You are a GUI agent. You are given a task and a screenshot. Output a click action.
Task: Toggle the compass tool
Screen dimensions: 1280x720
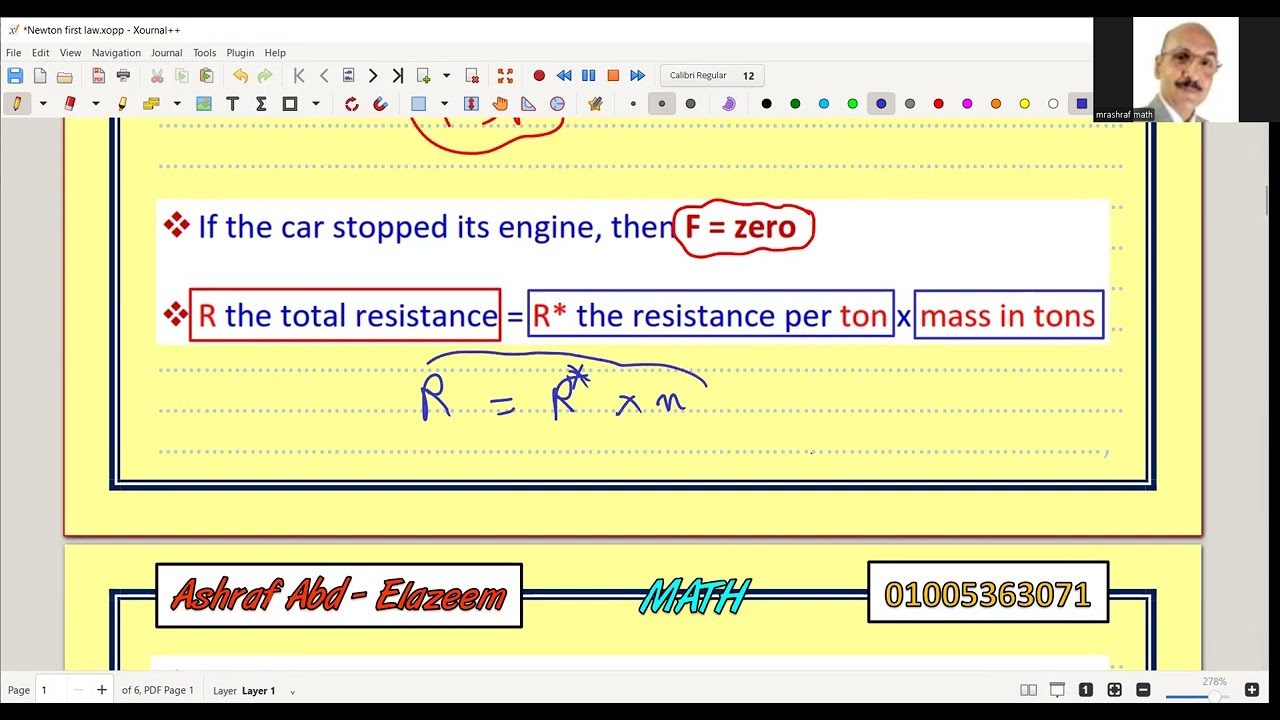(x=557, y=104)
